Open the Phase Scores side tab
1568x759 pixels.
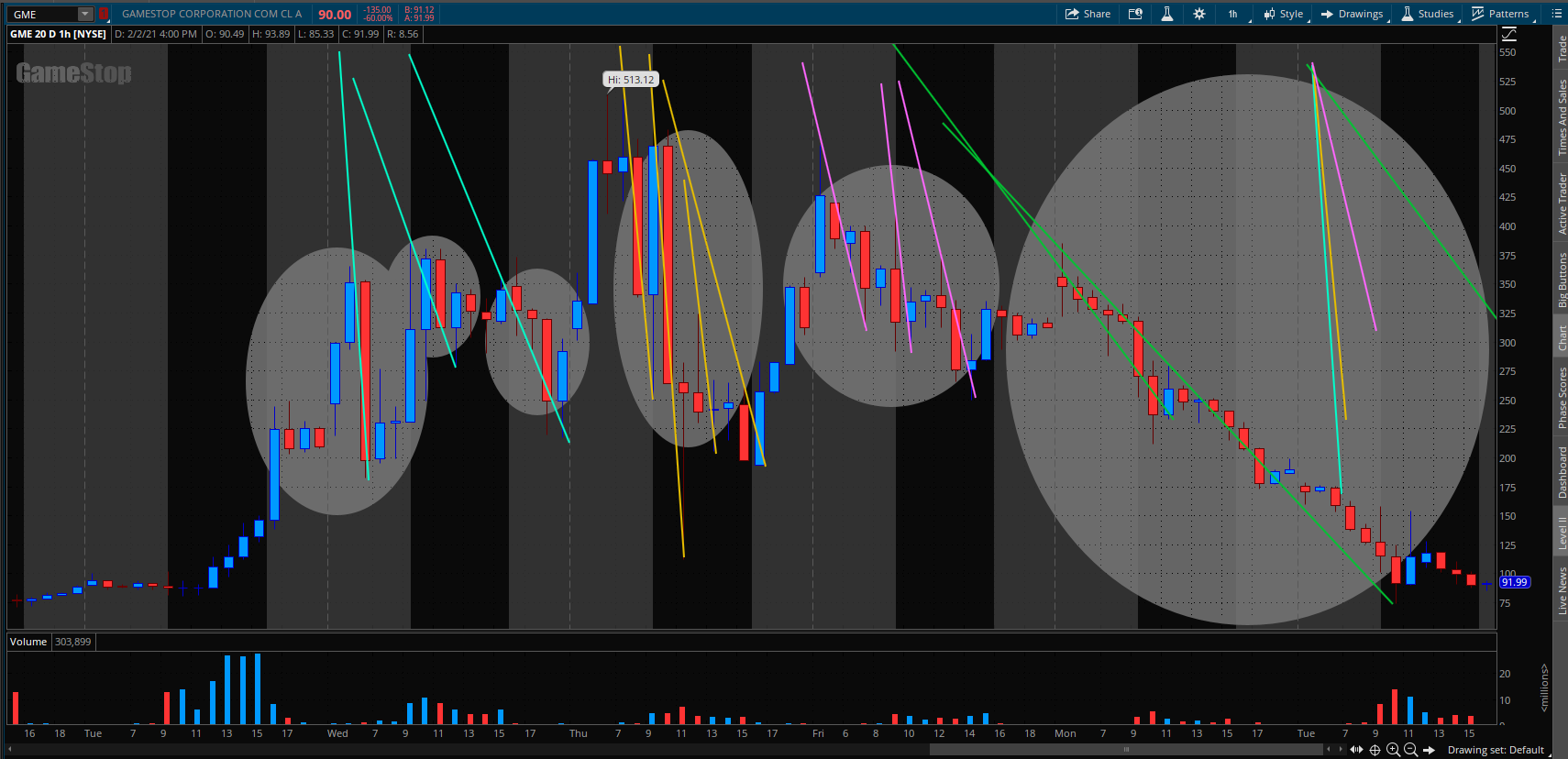[1562, 397]
